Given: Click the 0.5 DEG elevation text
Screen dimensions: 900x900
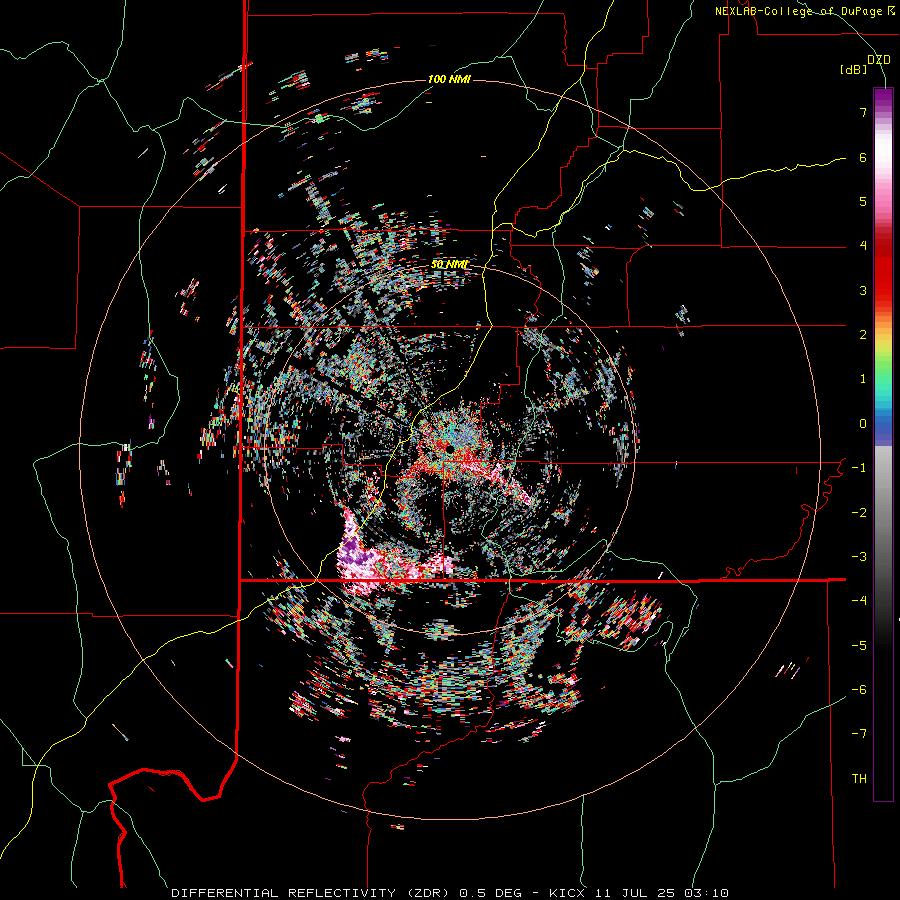Looking at the screenshot, I should coord(490,893).
